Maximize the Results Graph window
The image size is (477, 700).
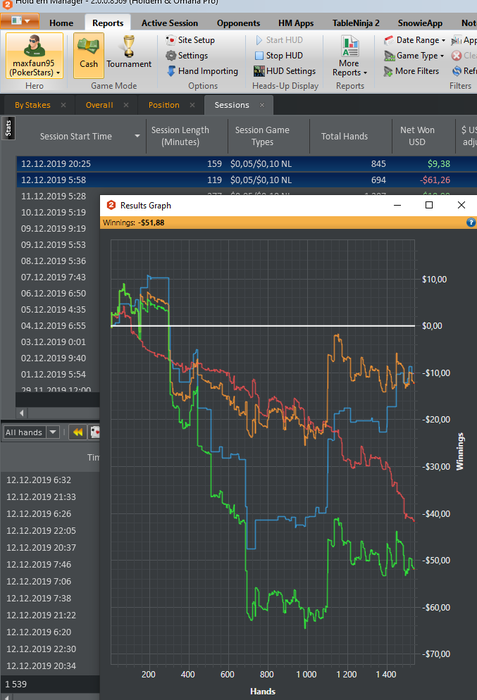click(429, 205)
